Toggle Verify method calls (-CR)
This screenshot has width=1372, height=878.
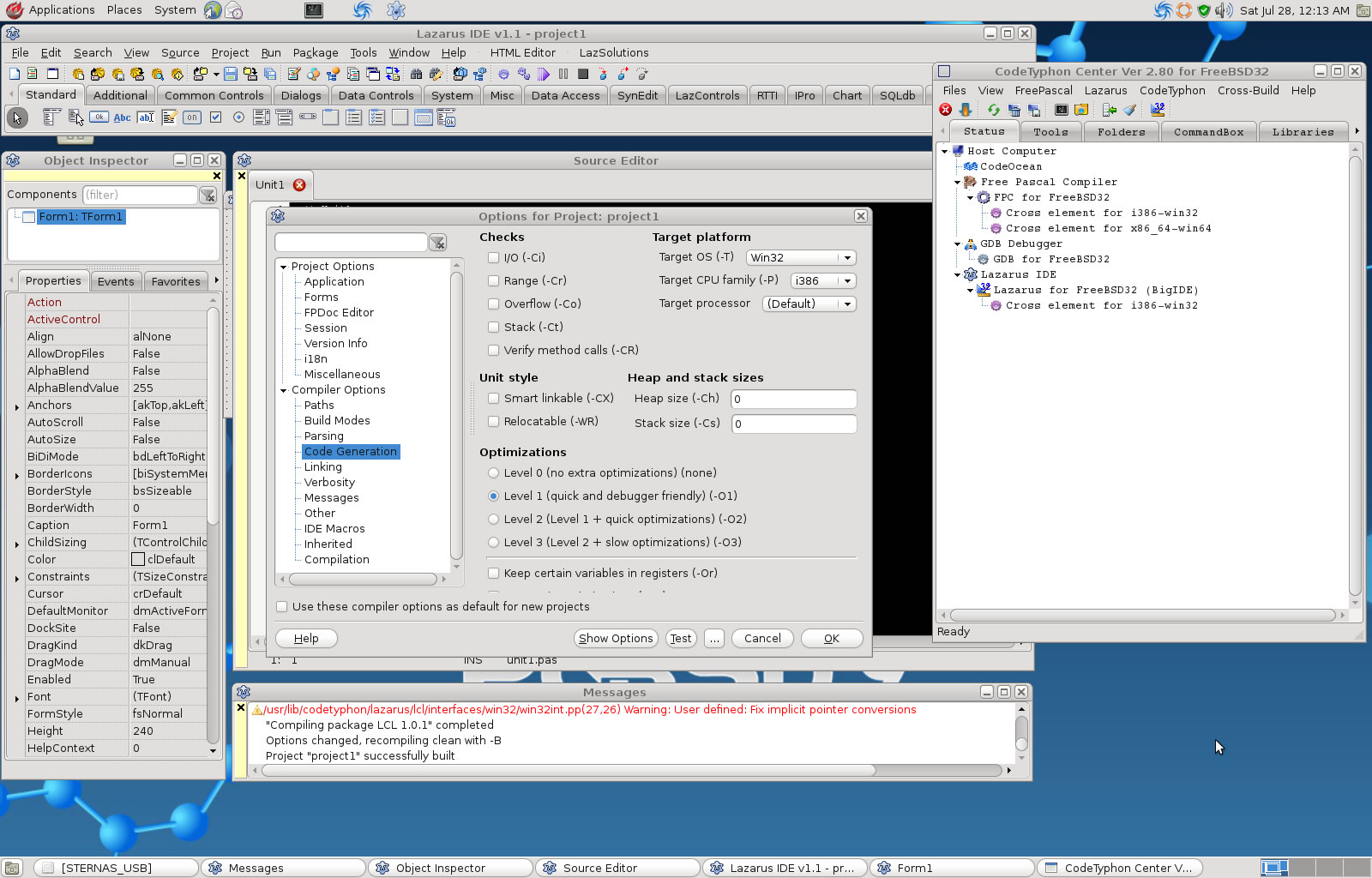494,350
